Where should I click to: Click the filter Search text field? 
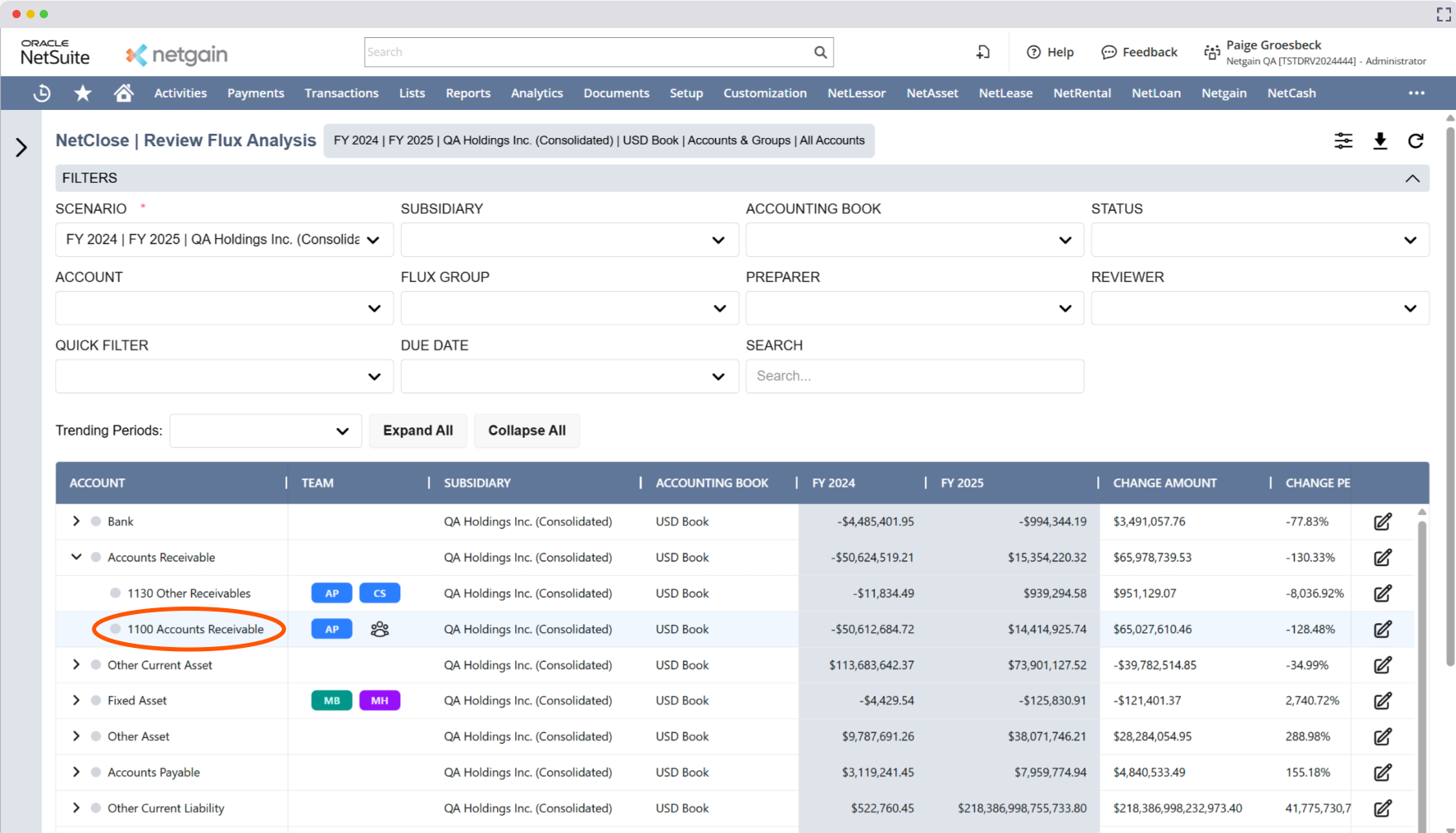tap(914, 376)
